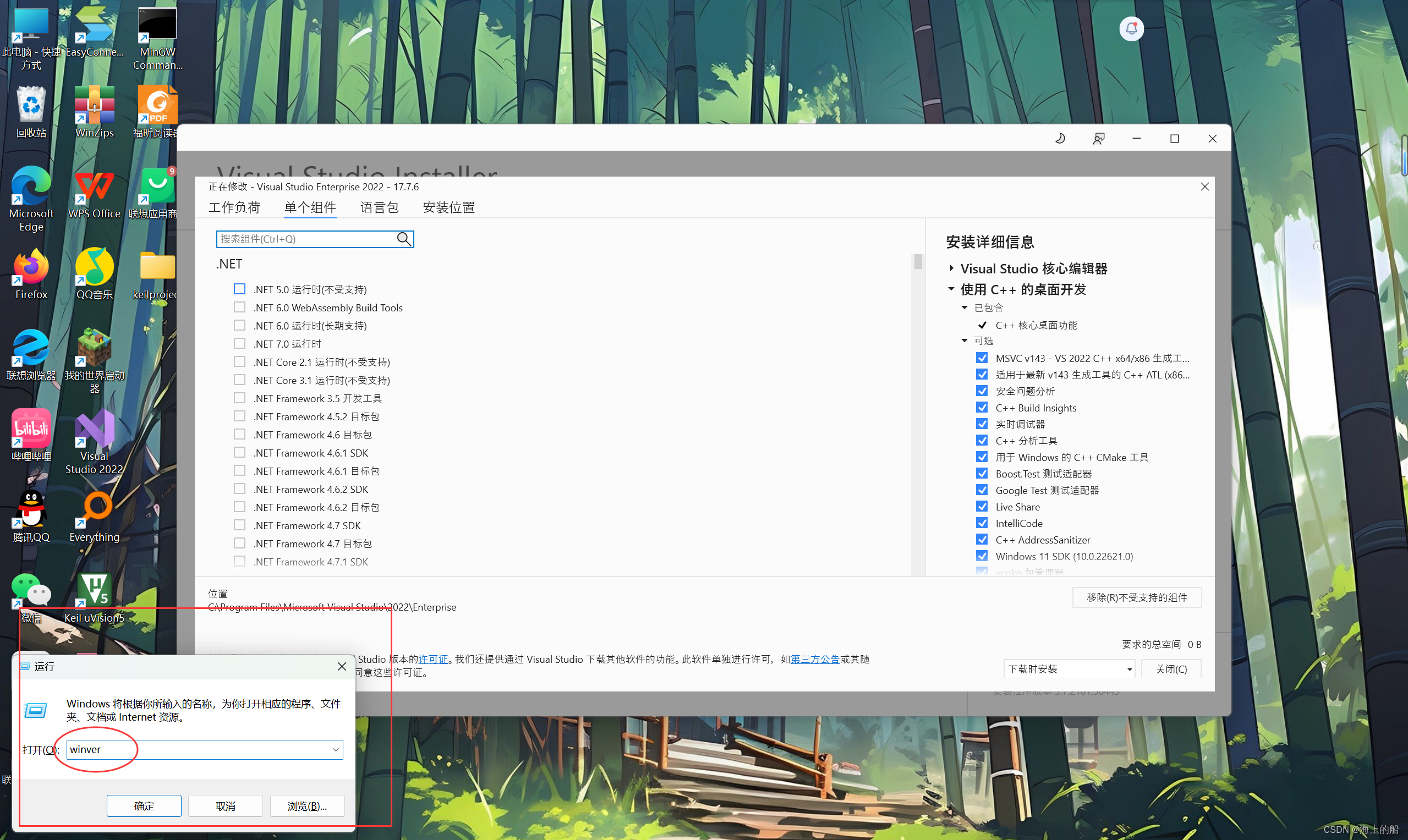Check .NET 5.0 runtime checkbox

pos(239,289)
